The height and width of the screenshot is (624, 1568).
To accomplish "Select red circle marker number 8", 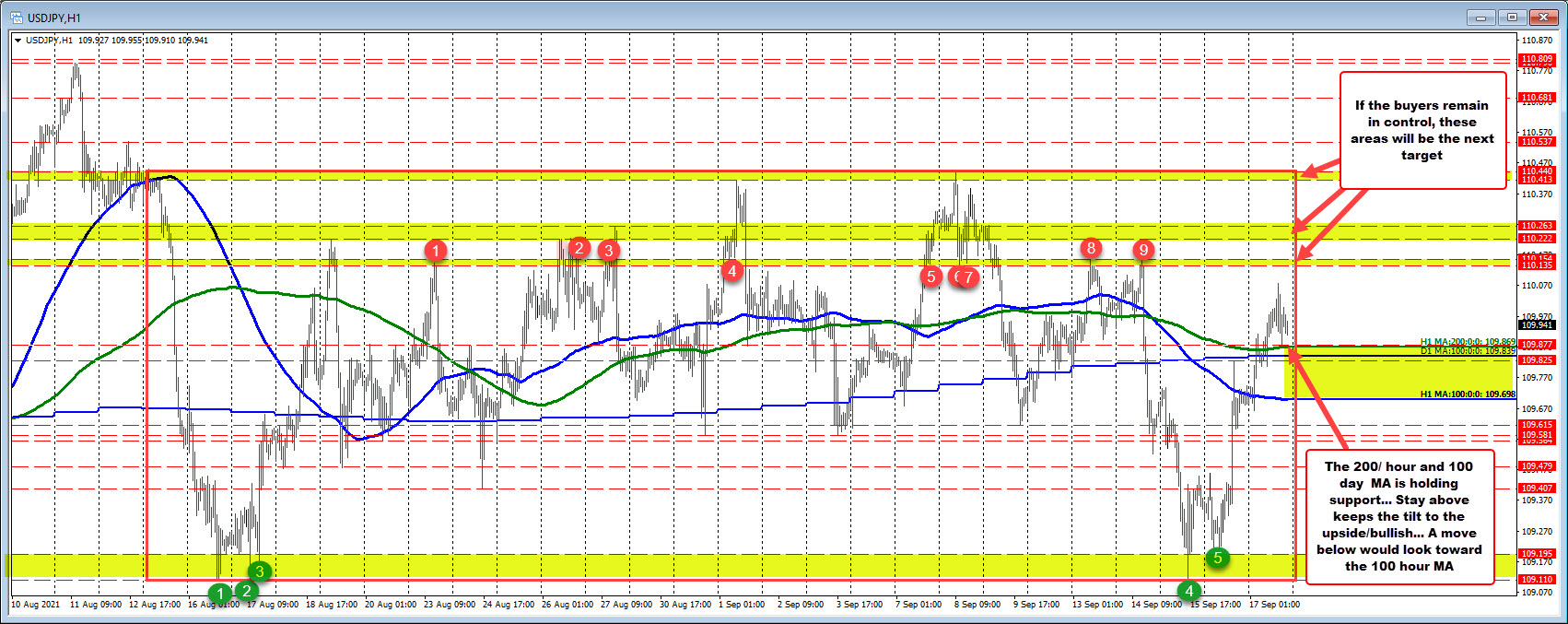I will coord(1091,247).
